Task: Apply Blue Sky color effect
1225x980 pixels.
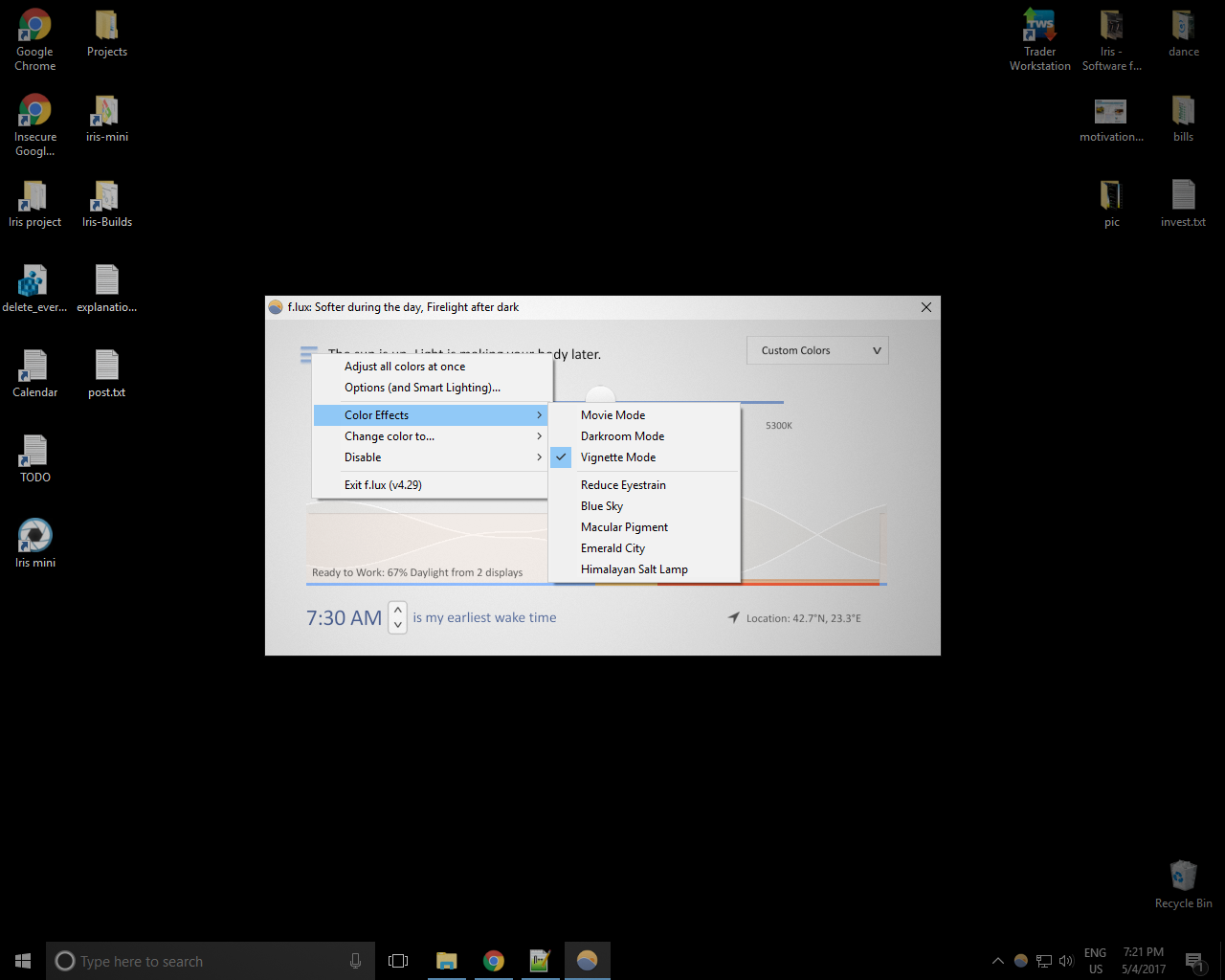Action: click(644, 506)
